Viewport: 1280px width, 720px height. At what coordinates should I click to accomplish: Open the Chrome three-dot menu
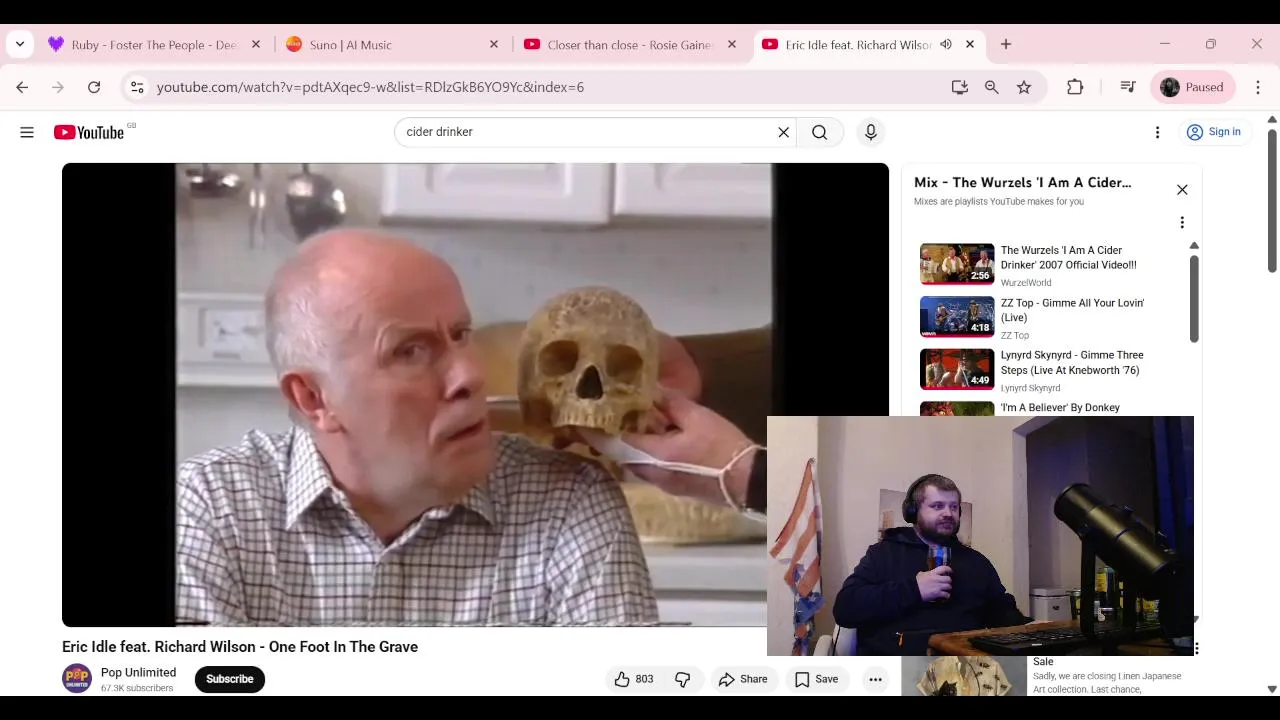coord(1258,87)
